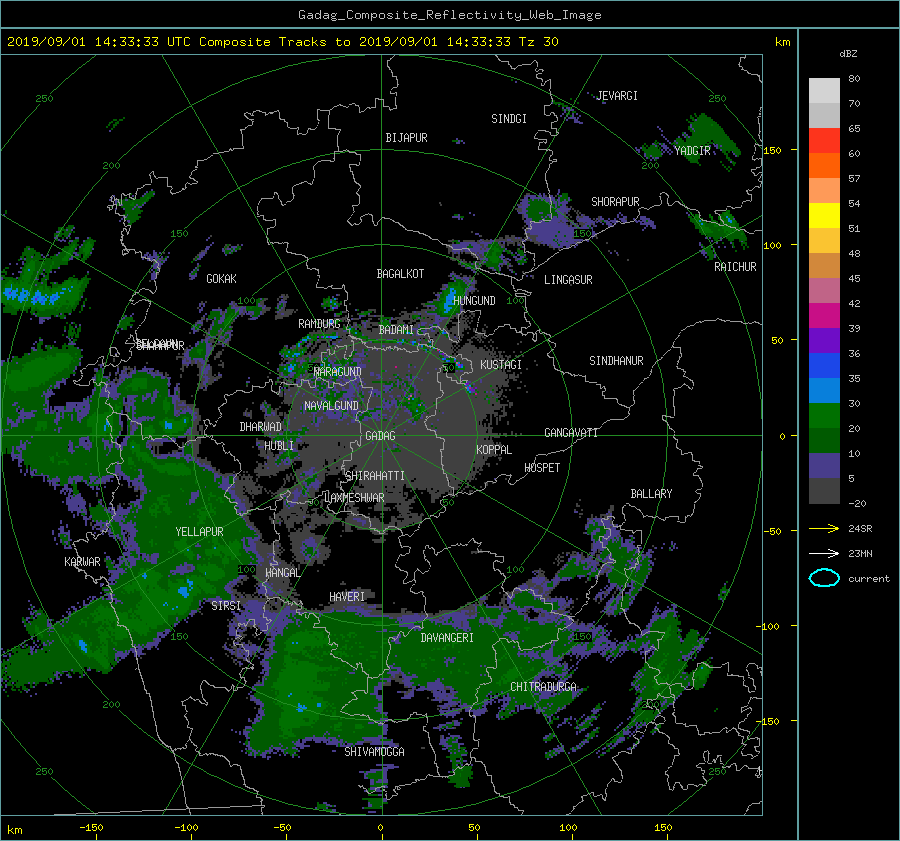
Task: Click the SHIRAHATTI city label
Action: [x=374, y=476]
